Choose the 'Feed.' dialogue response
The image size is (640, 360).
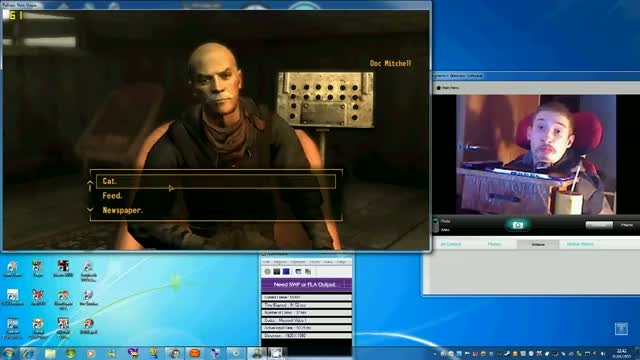pyautogui.click(x=112, y=196)
